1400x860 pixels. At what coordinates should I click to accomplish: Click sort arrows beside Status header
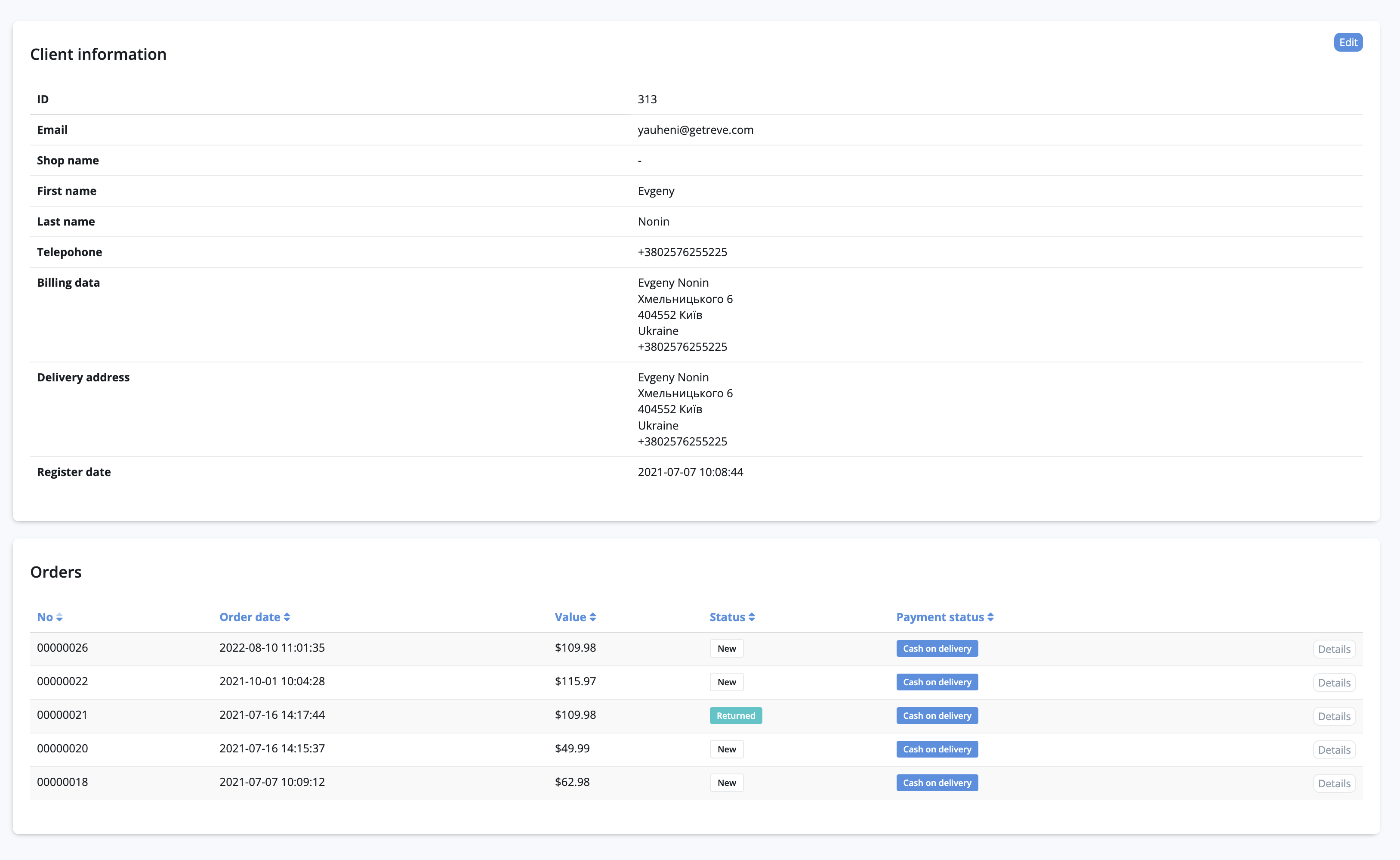coord(752,617)
